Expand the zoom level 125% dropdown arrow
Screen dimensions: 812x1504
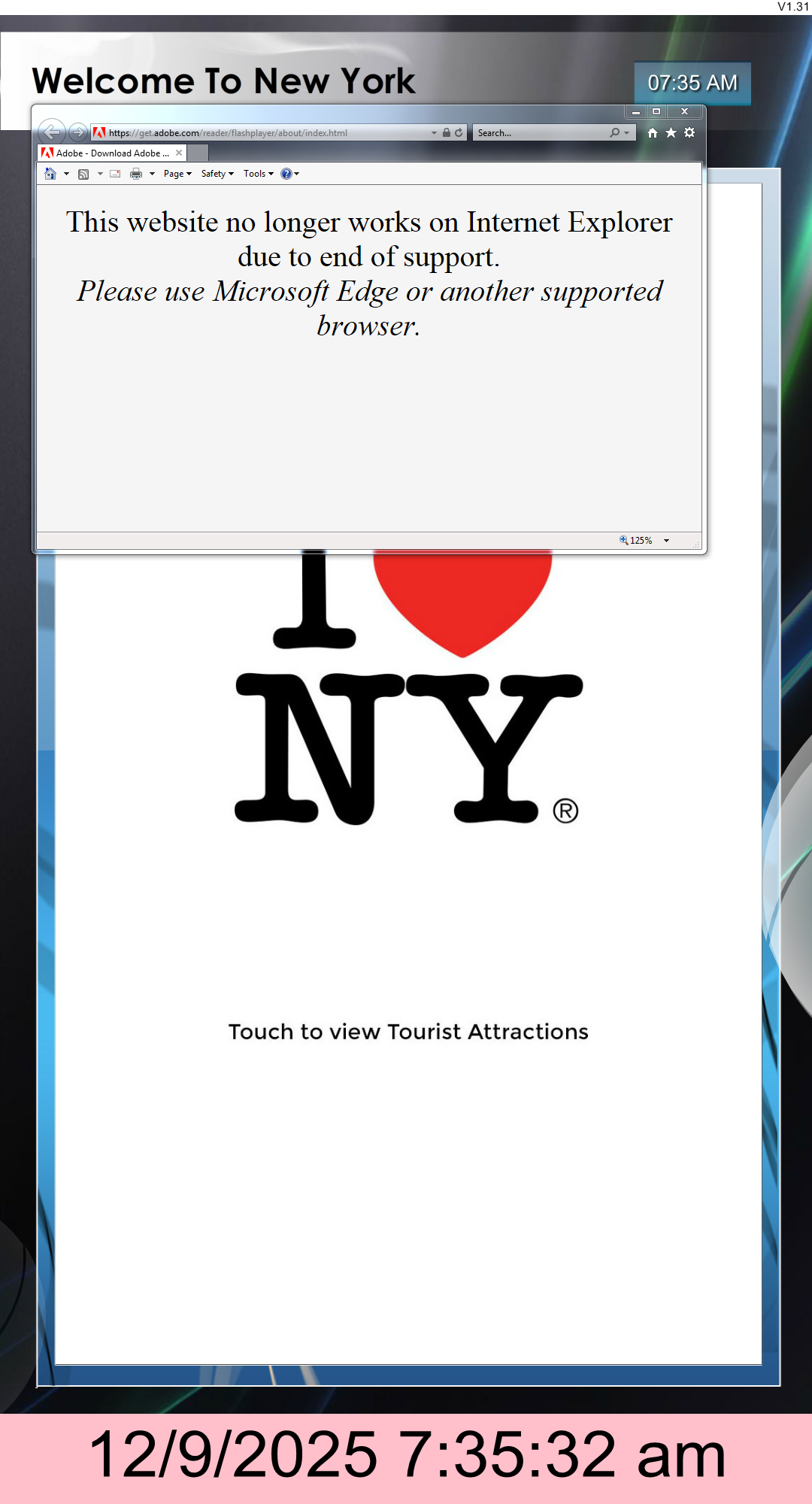[x=666, y=541]
